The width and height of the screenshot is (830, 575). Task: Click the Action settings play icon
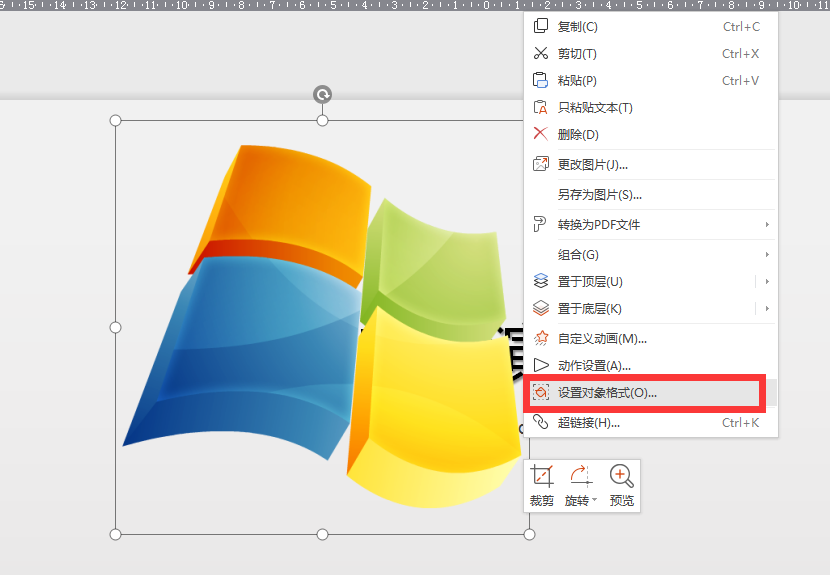pos(540,365)
